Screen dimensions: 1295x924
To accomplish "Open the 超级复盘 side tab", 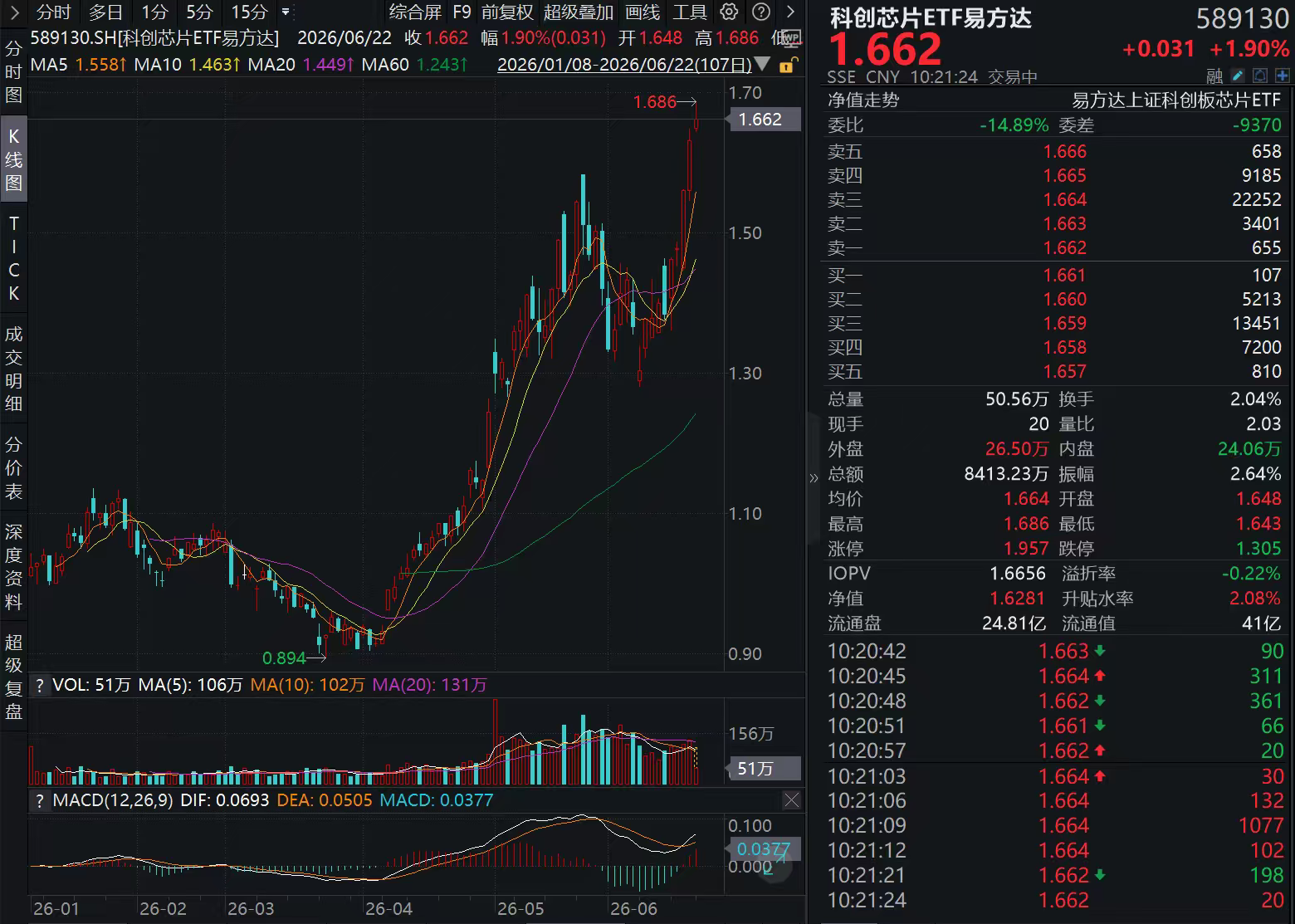I will (x=13, y=676).
